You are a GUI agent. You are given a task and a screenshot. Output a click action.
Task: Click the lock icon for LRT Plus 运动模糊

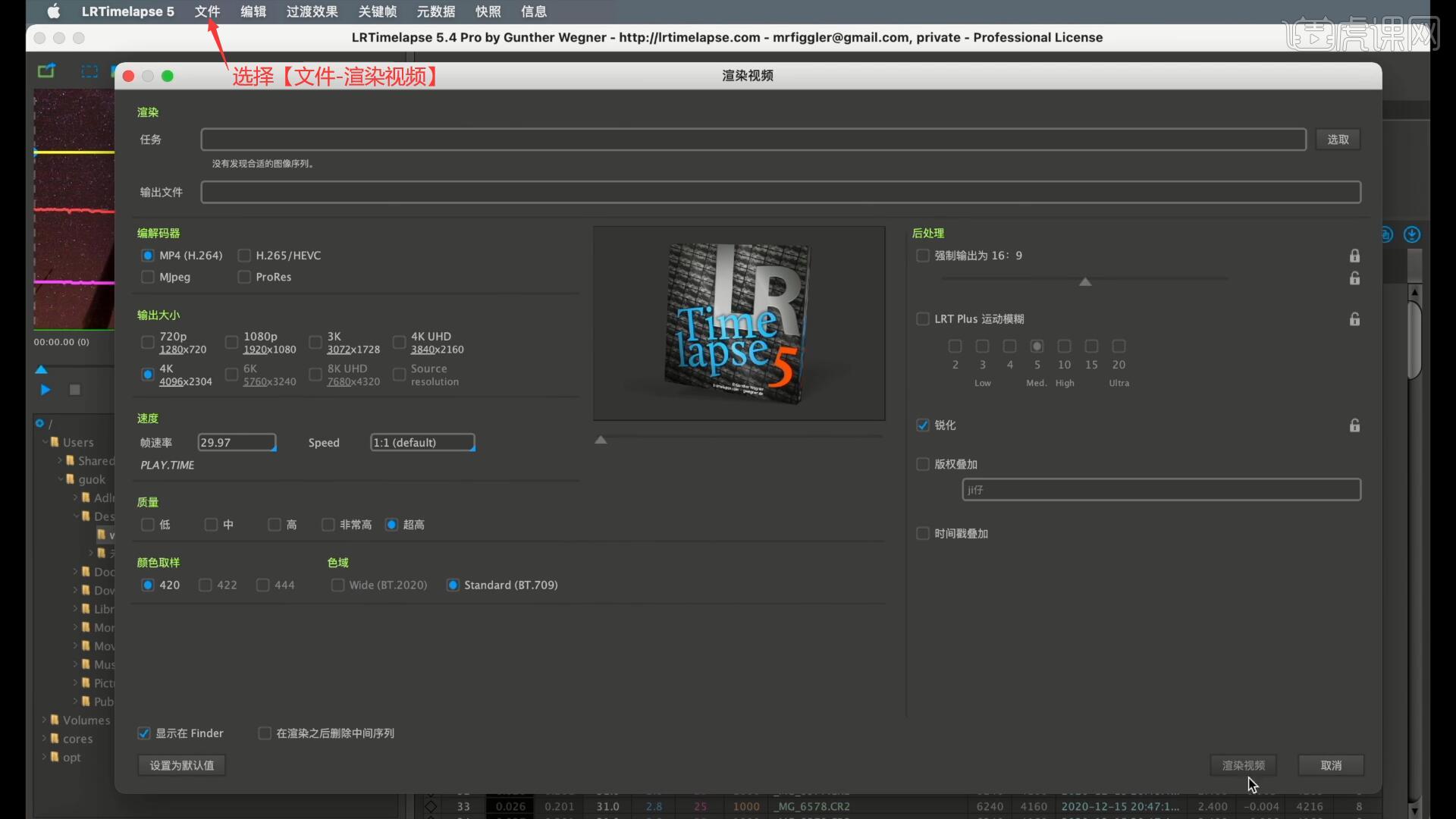coord(1354,319)
